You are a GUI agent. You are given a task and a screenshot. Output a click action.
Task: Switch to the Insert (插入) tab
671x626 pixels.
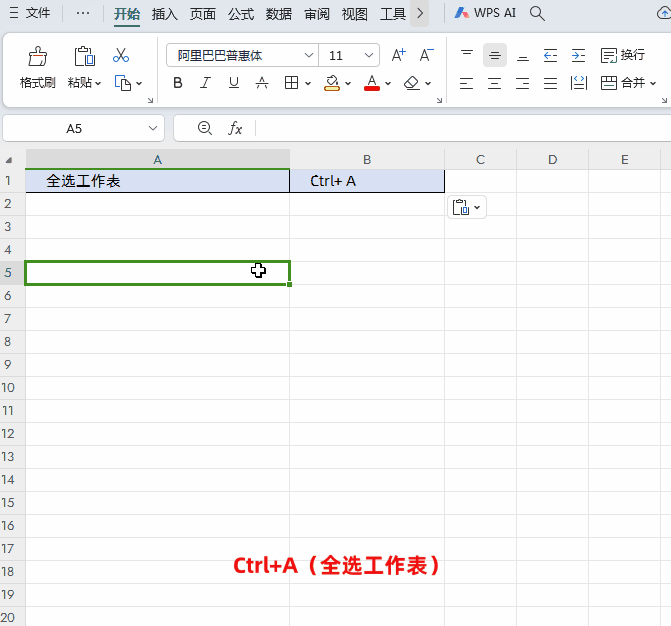[x=165, y=14]
